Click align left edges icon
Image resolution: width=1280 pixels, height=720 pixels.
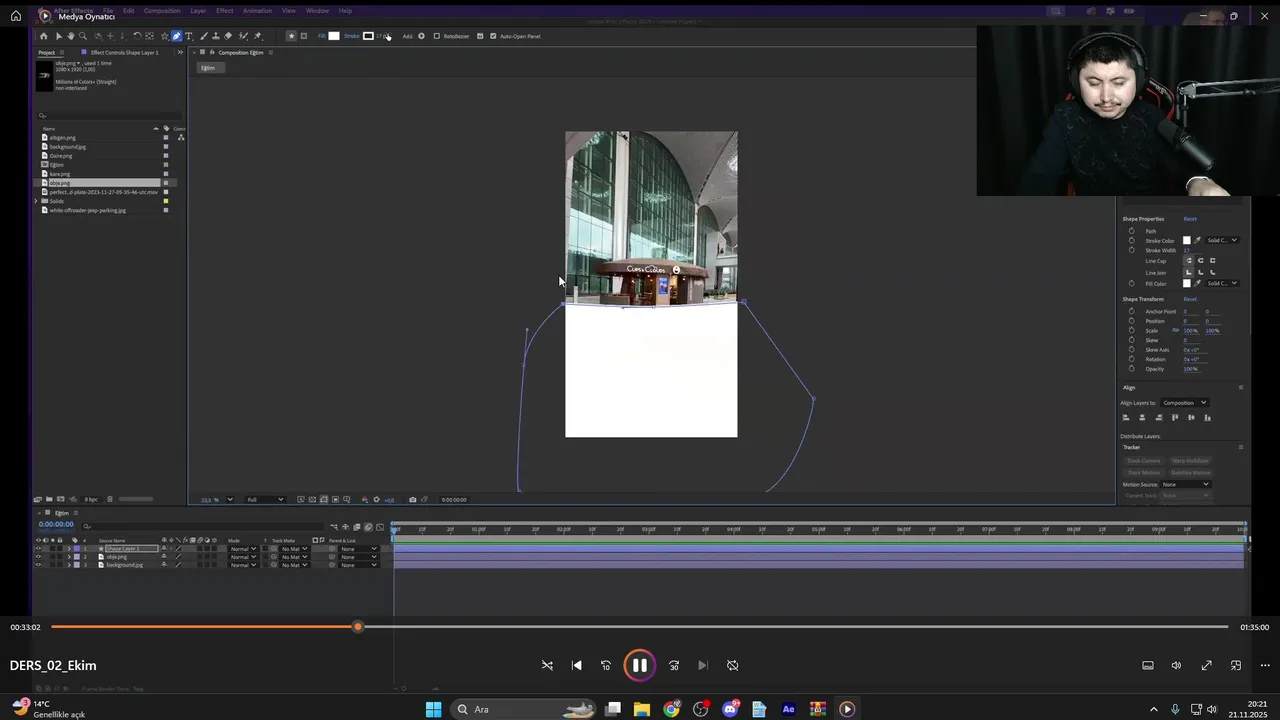coord(1126,418)
